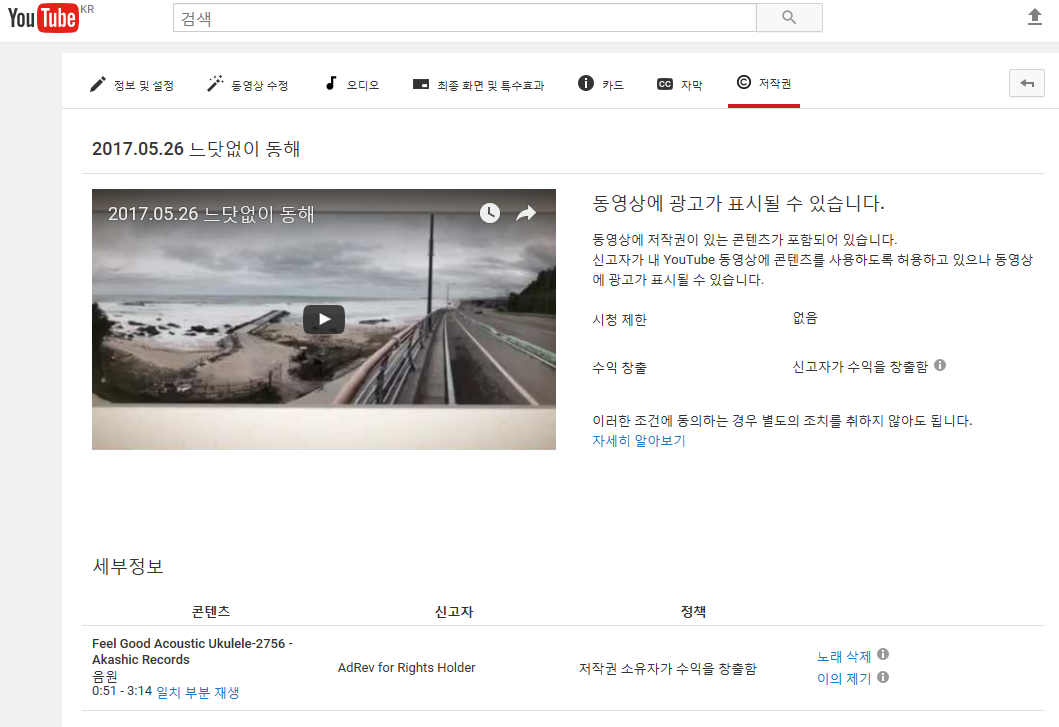Viewport: 1059px width, 727px height.
Task: Open the 자막 subtitles tab
Action: click(x=680, y=85)
